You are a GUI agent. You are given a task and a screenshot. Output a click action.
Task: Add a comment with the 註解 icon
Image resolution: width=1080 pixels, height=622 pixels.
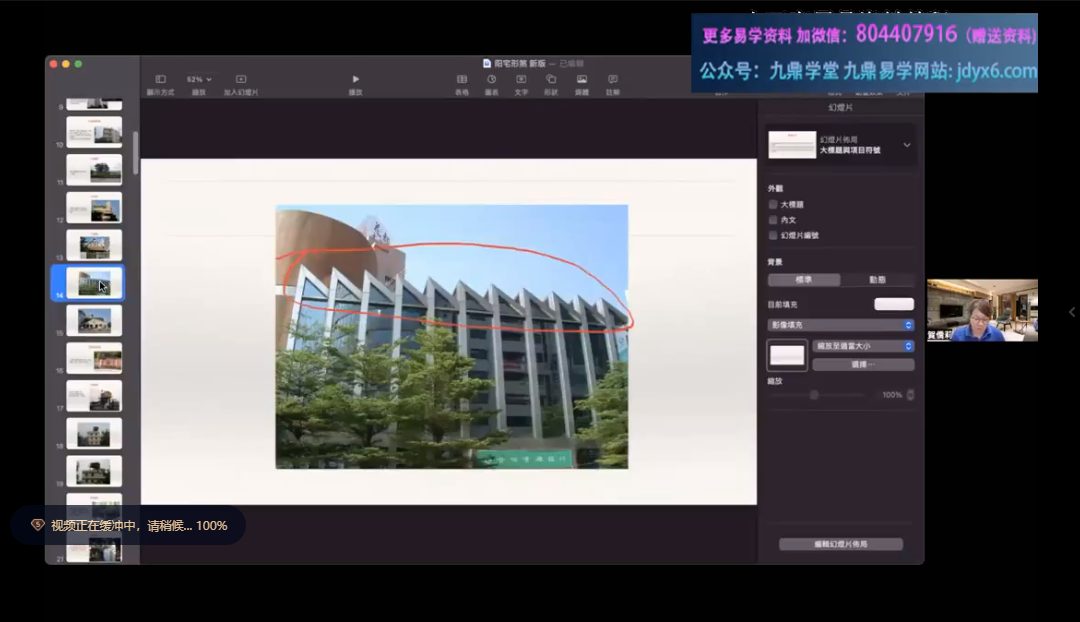pos(612,79)
